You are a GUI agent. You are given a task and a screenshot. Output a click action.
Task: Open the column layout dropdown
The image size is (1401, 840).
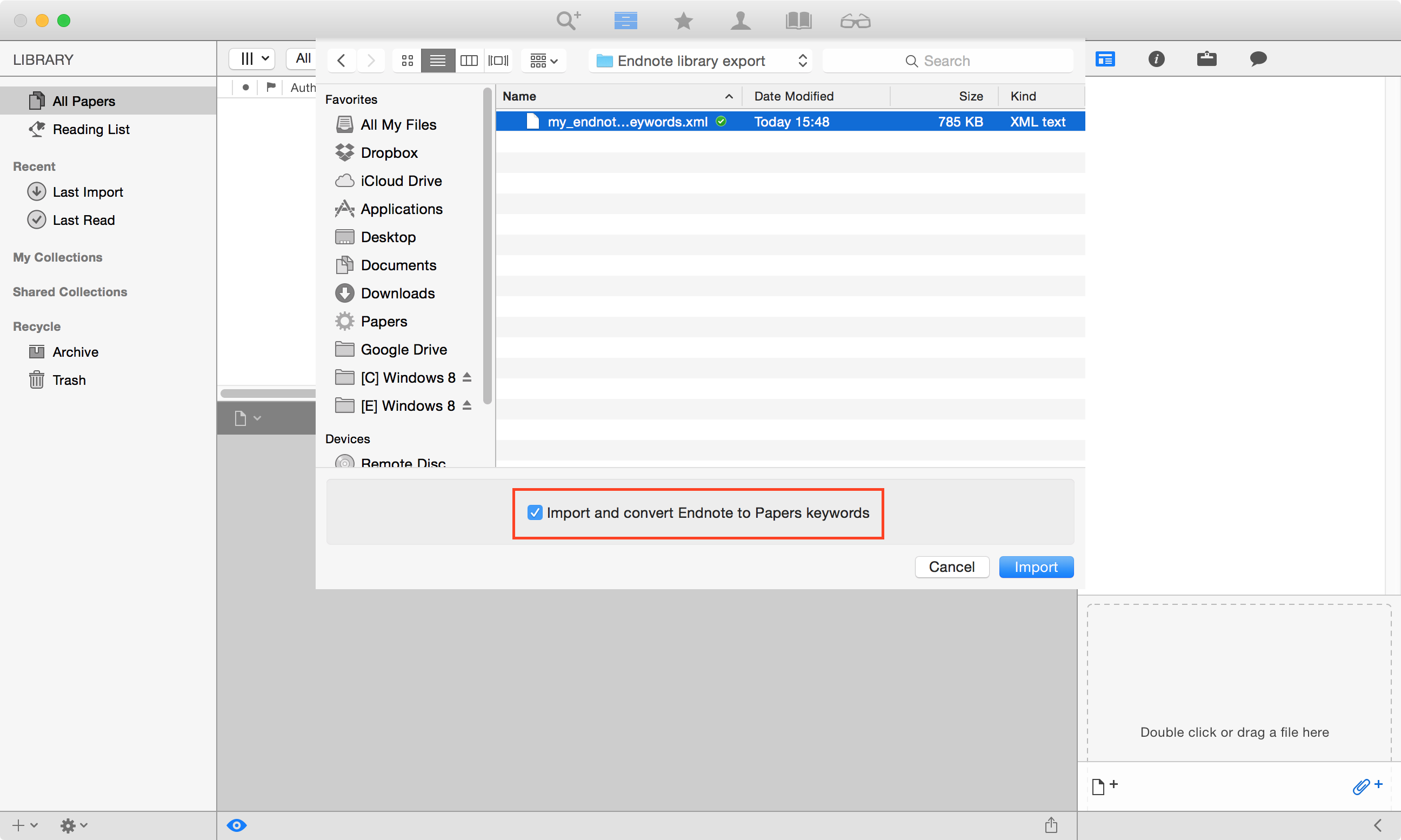pyautogui.click(x=252, y=59)
